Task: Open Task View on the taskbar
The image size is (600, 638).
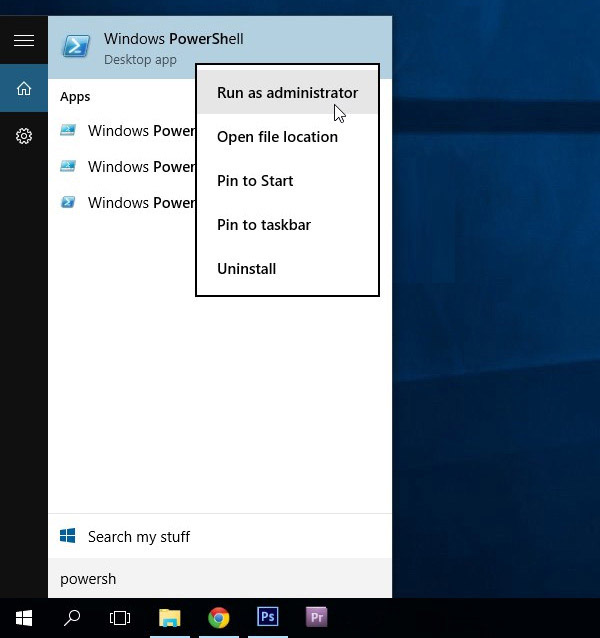Action: (120, 617)
